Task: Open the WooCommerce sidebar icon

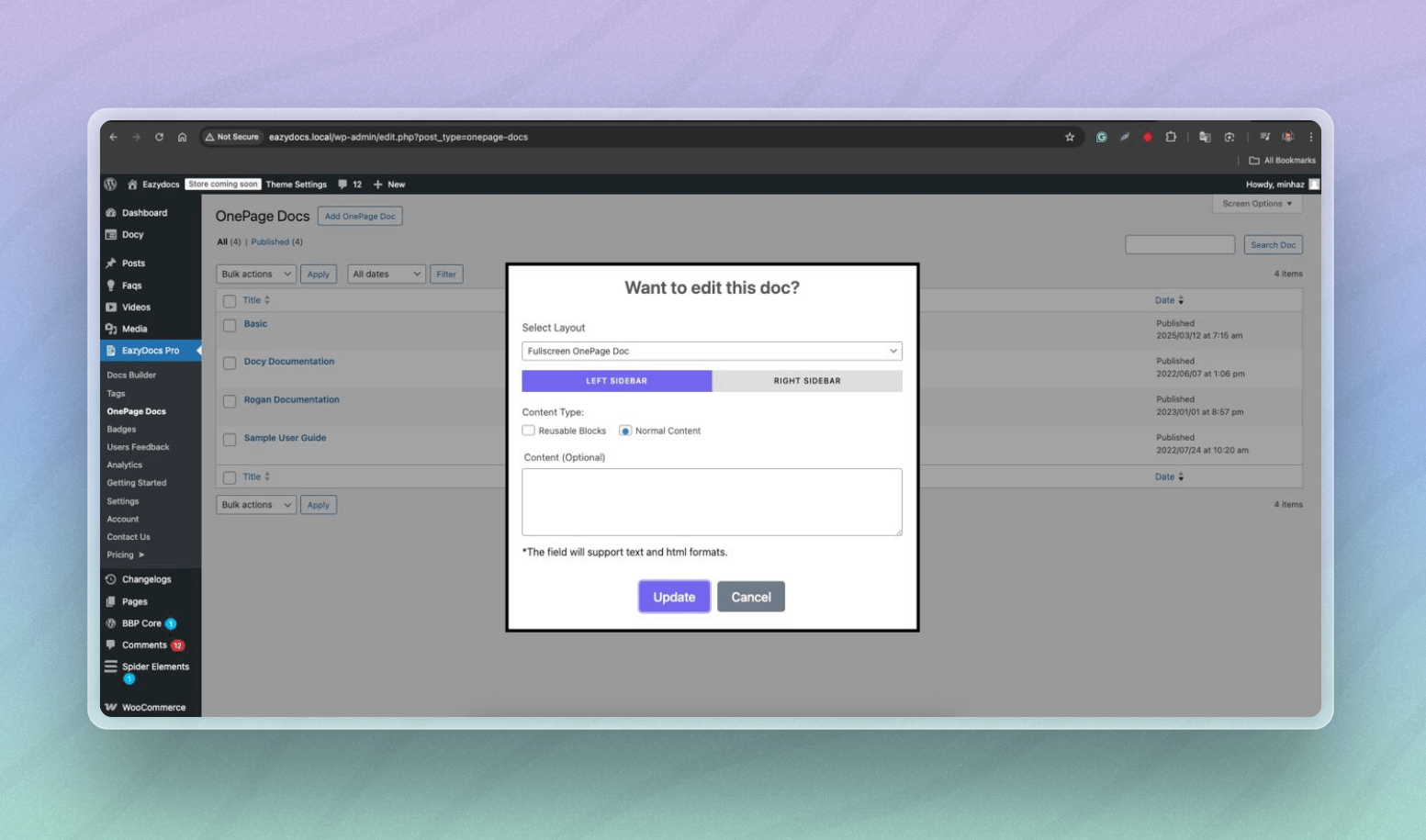Action: tap(111, 707)
